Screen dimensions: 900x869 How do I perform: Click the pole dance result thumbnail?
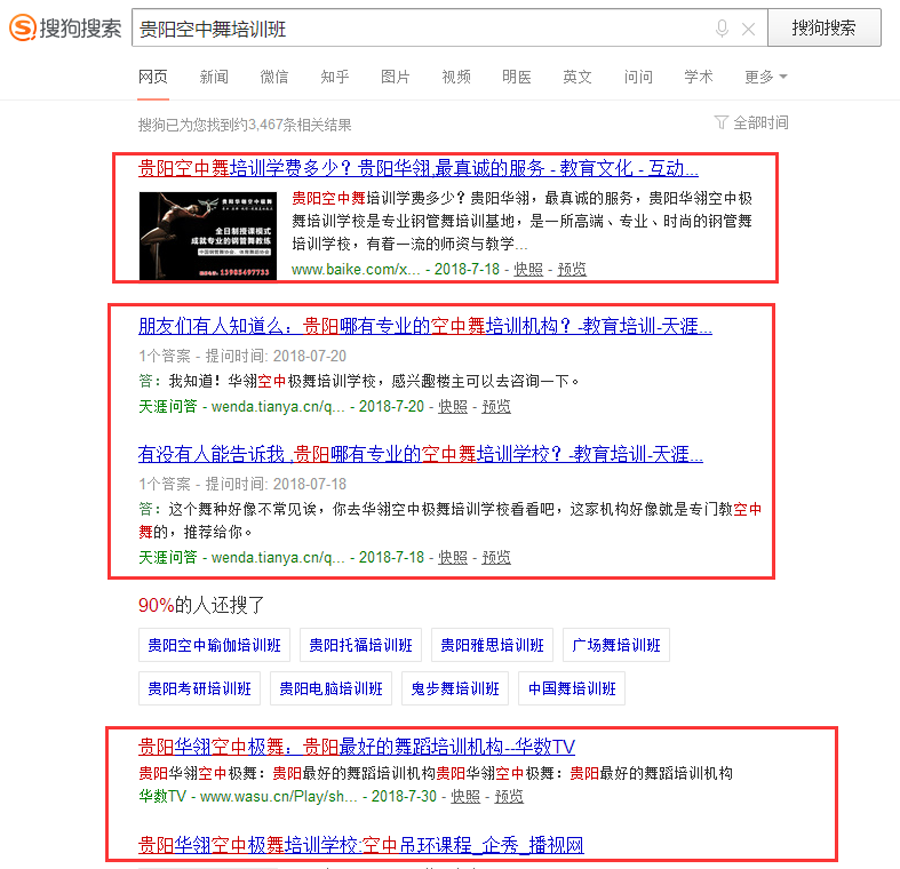[x=208, y=236]
